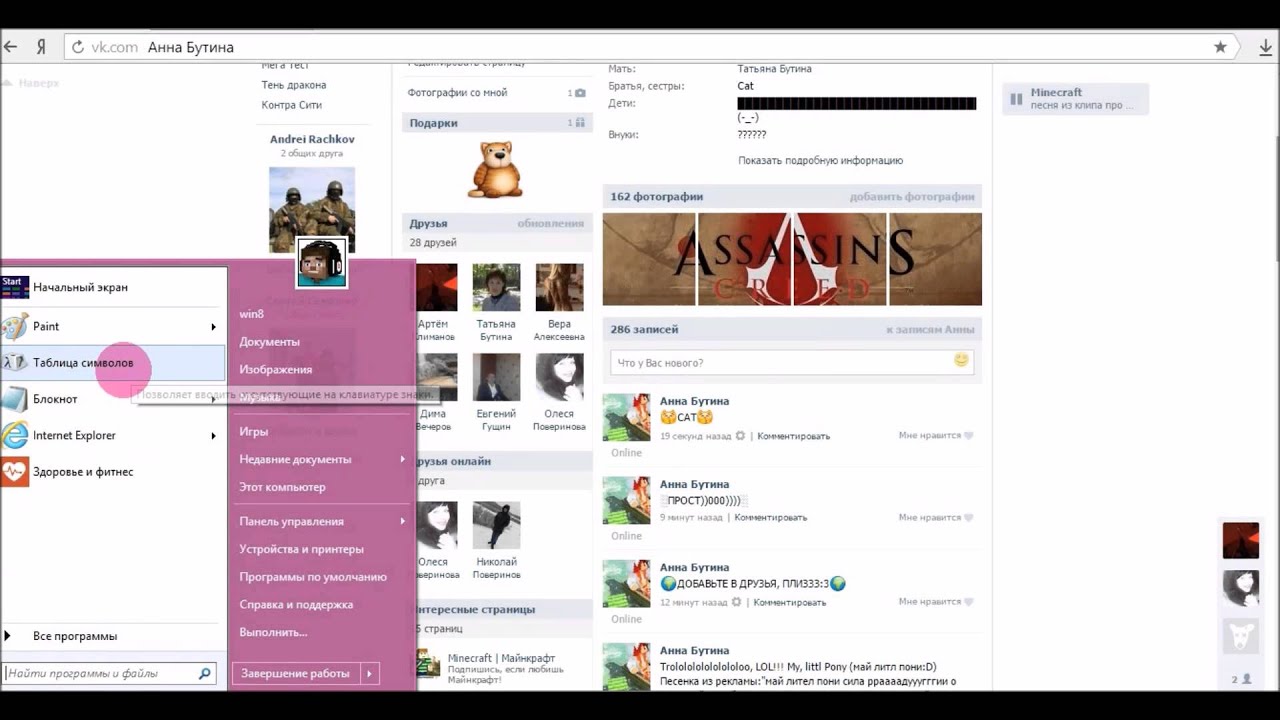Click the Yandex Я button
Viewport: 1280px width, 720px height.
[41, 47]
